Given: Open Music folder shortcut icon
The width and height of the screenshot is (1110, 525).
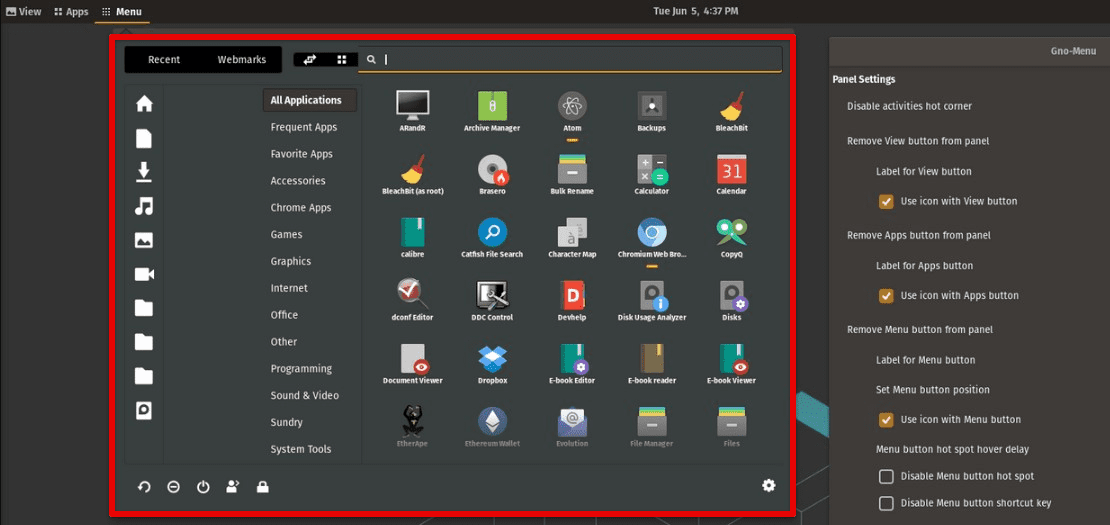Looking at the screenshot, I should 144,206.
